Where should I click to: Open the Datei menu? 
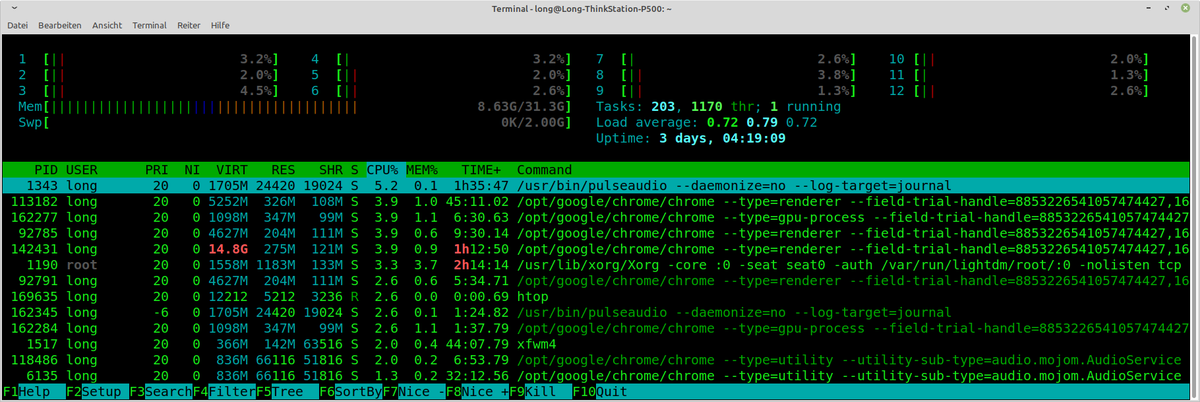pyautogui.click(x=18, y=24)
